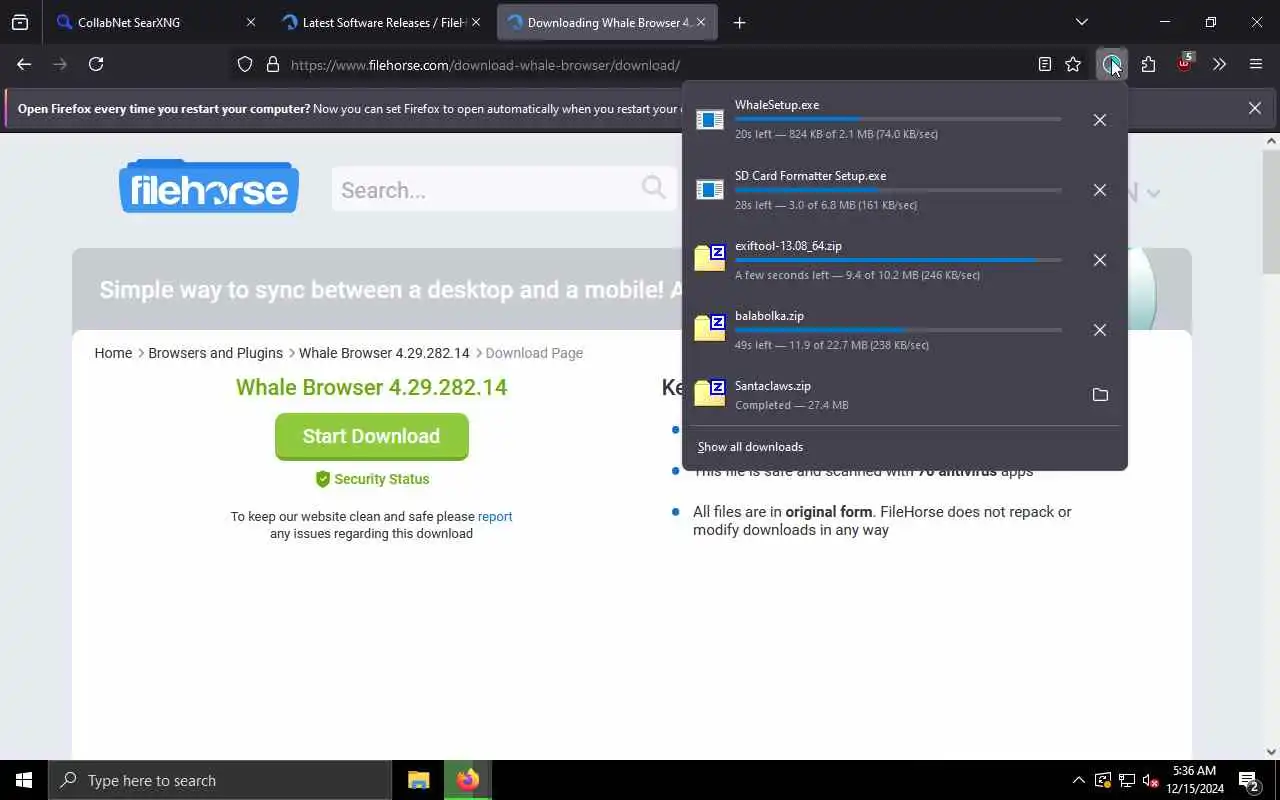
Task: Click the balabolka.zip progress bar
Action: point(898,330)
